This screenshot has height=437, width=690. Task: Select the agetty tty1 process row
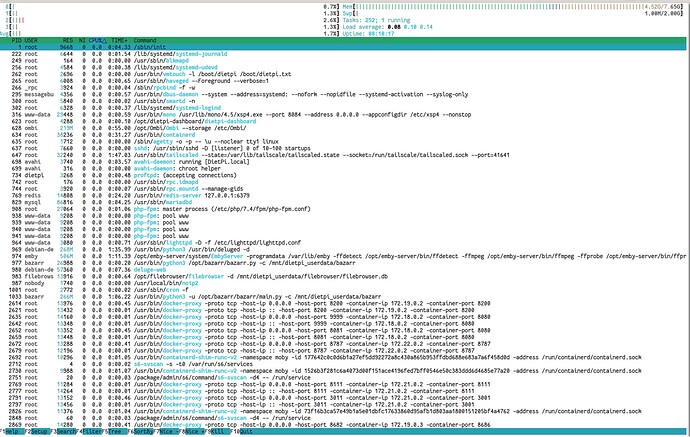(345, 142)
